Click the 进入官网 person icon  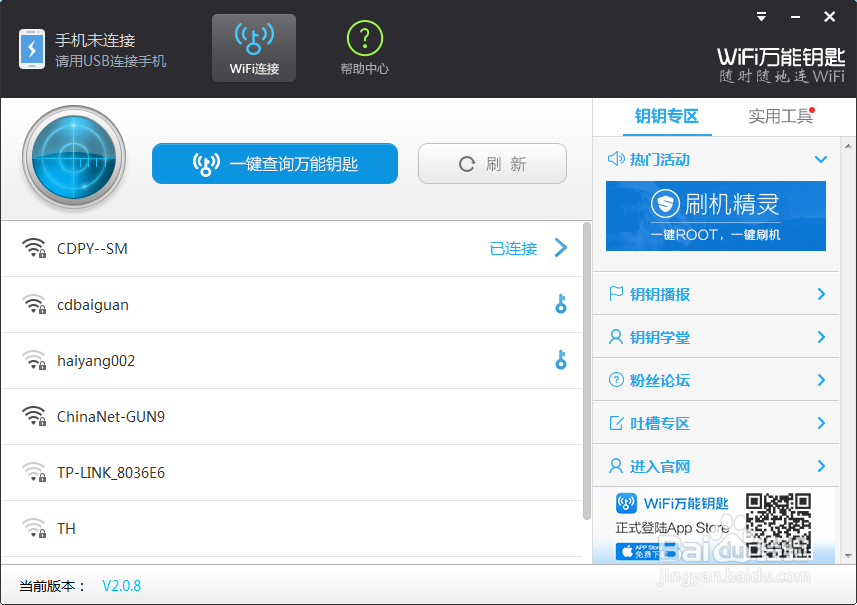616,466
